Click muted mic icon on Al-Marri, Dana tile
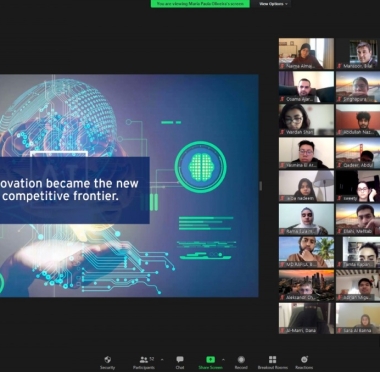The height and width of the screenshot is (372, 380). (282, 331)
